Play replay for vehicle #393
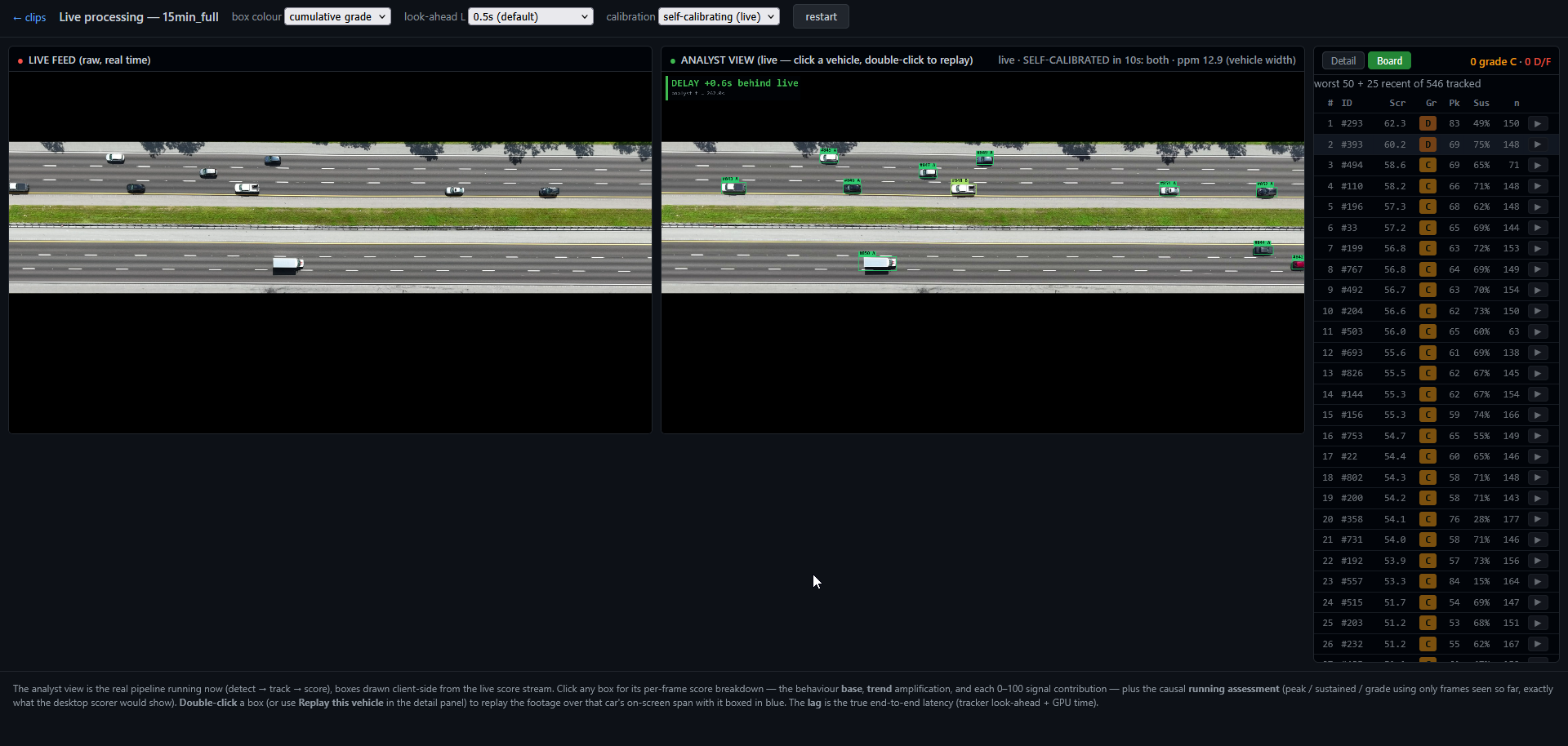The height and width of the screenshot is (746, 1568). tap(1538, 144)
